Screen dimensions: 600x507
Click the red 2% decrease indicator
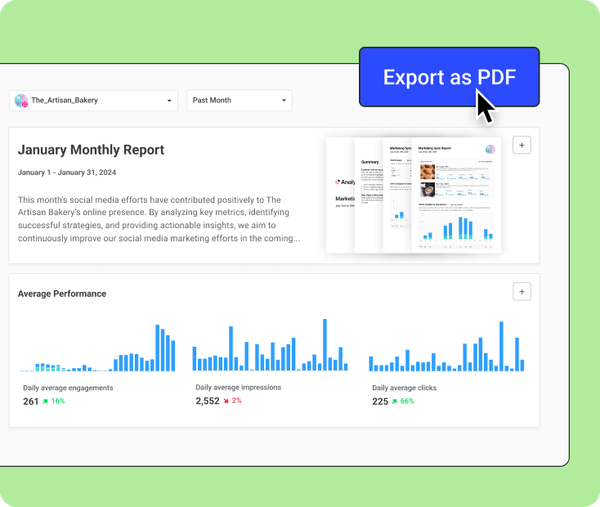233,401
